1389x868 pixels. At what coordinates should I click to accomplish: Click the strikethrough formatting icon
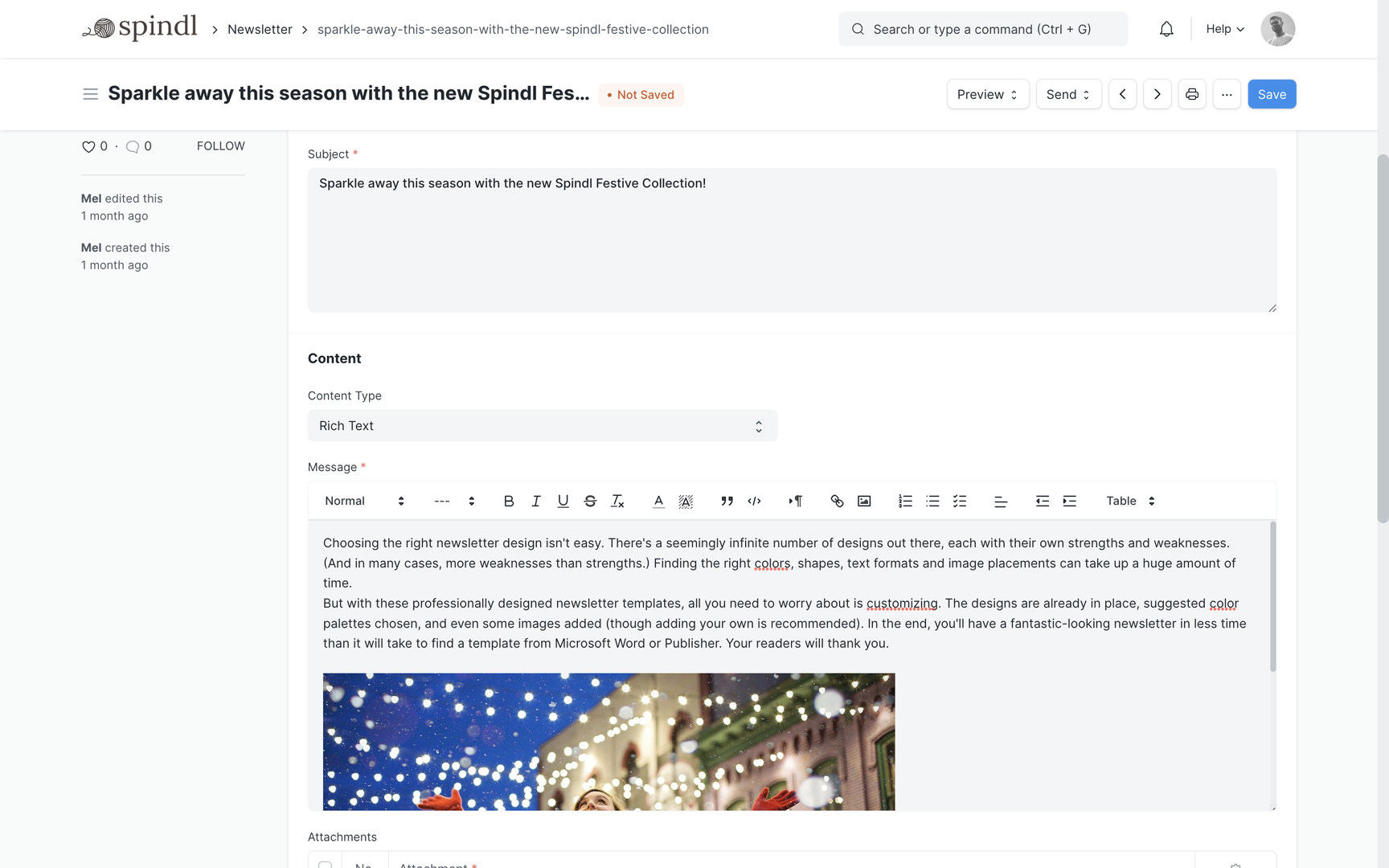coord(590,501)
